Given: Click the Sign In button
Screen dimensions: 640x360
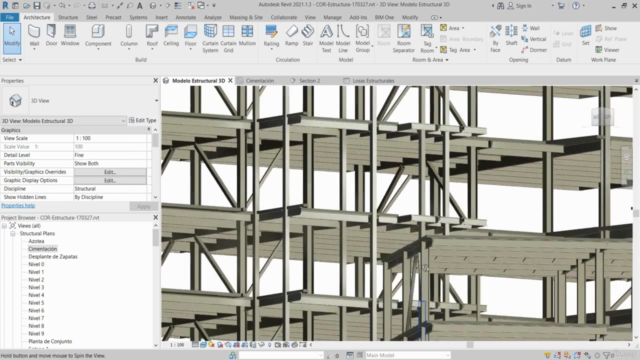Looking at the screenshot, I should coord(520,6).
